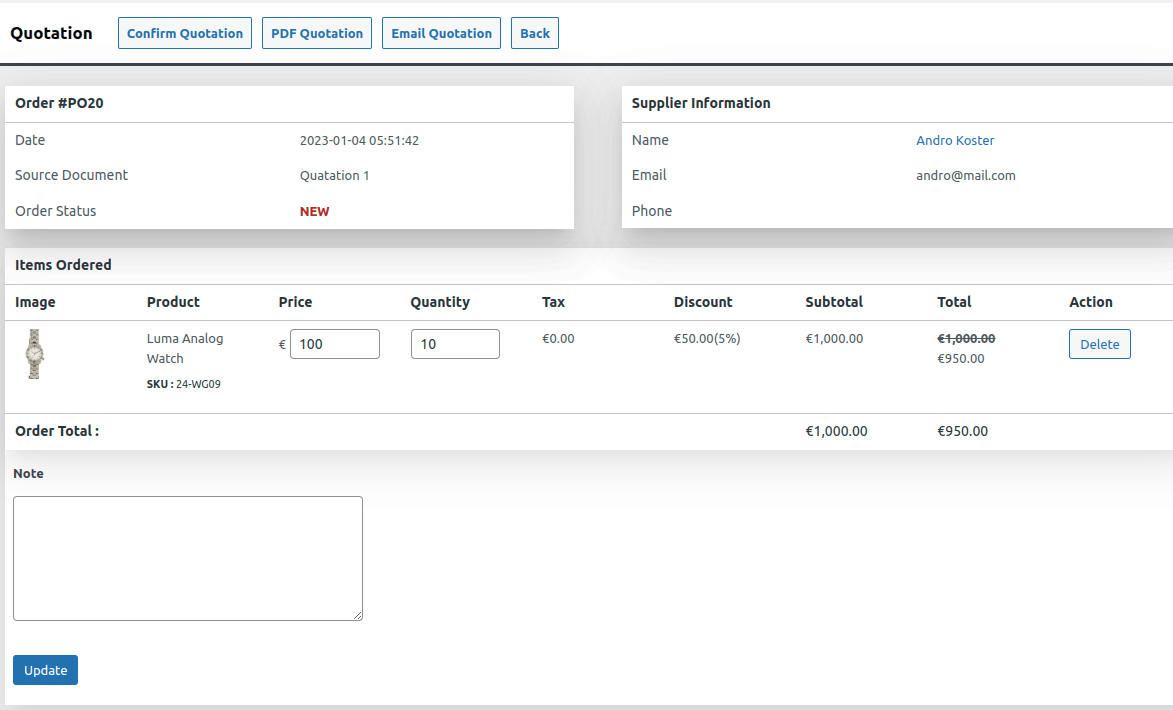Click inside the Note text area
The width and height of the screenshot is (1173, 710).
(x=188, y=558)
